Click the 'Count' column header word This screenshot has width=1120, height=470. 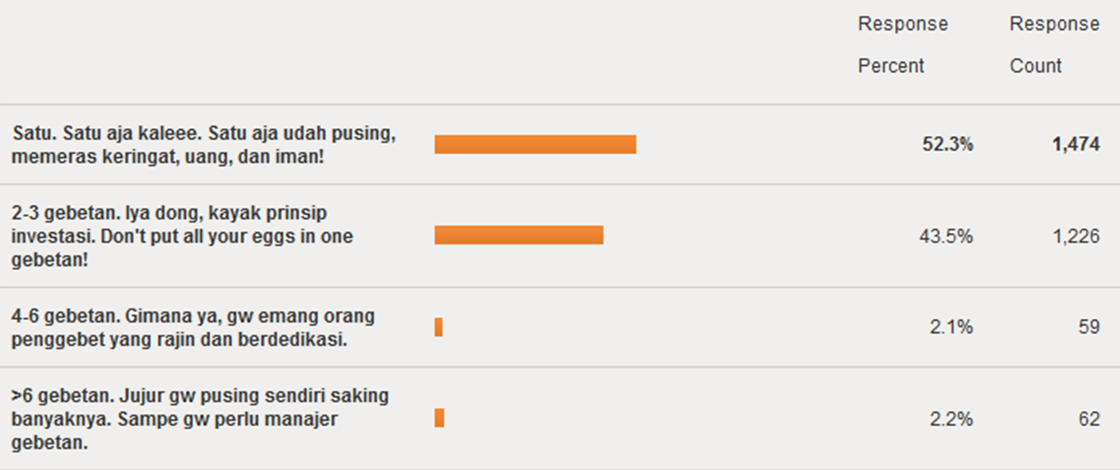(1036, 66)
